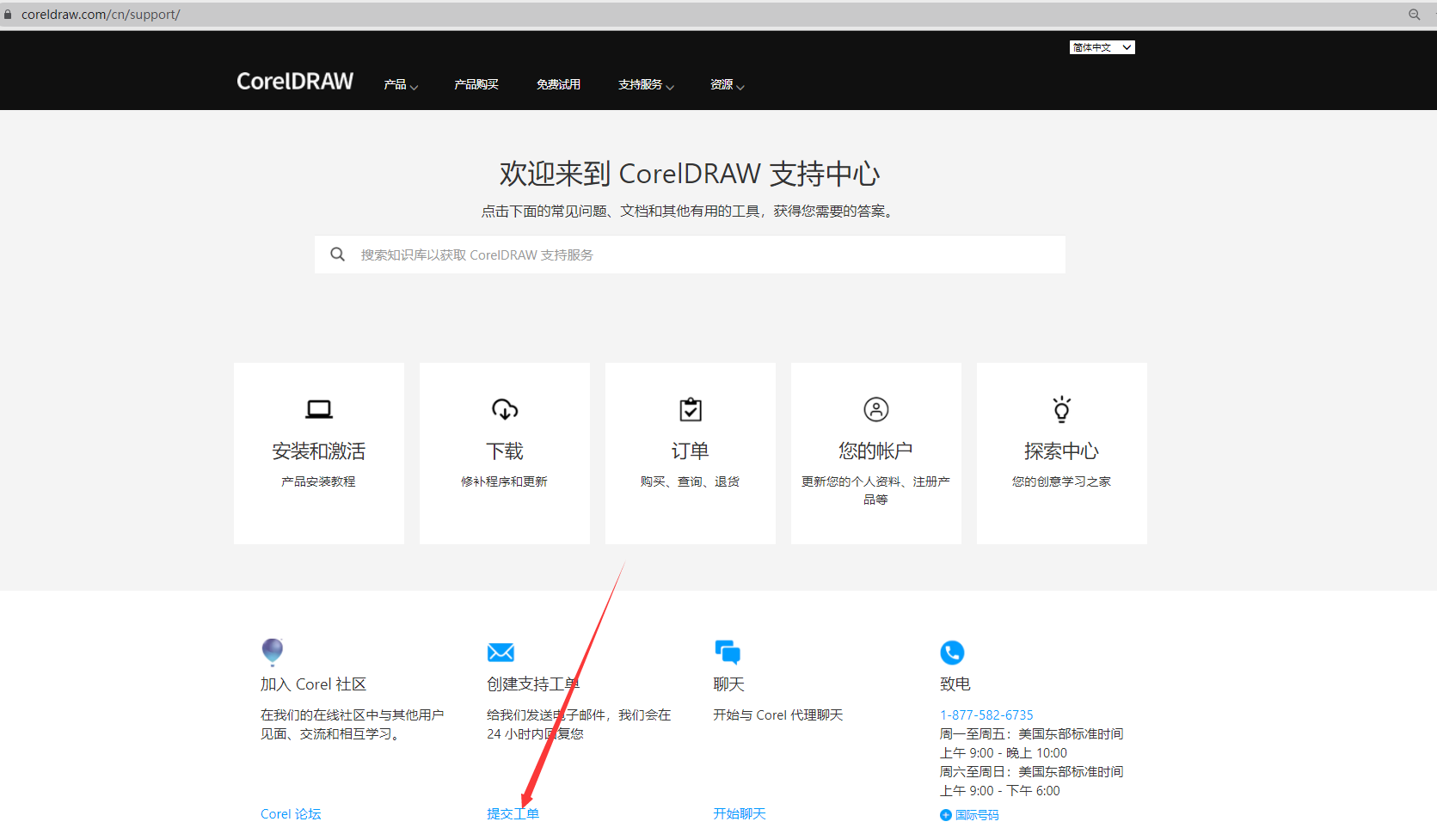Click the cloud download icon above 下载

505,409
